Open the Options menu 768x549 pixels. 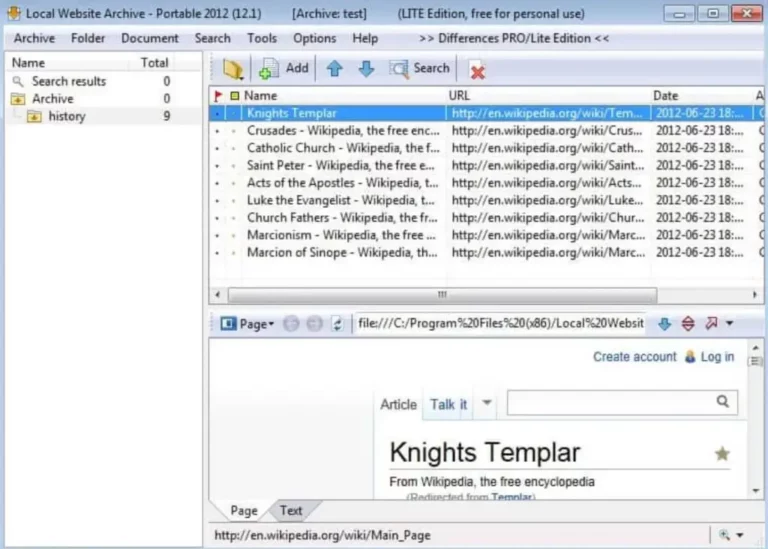(x=314, y=38)
